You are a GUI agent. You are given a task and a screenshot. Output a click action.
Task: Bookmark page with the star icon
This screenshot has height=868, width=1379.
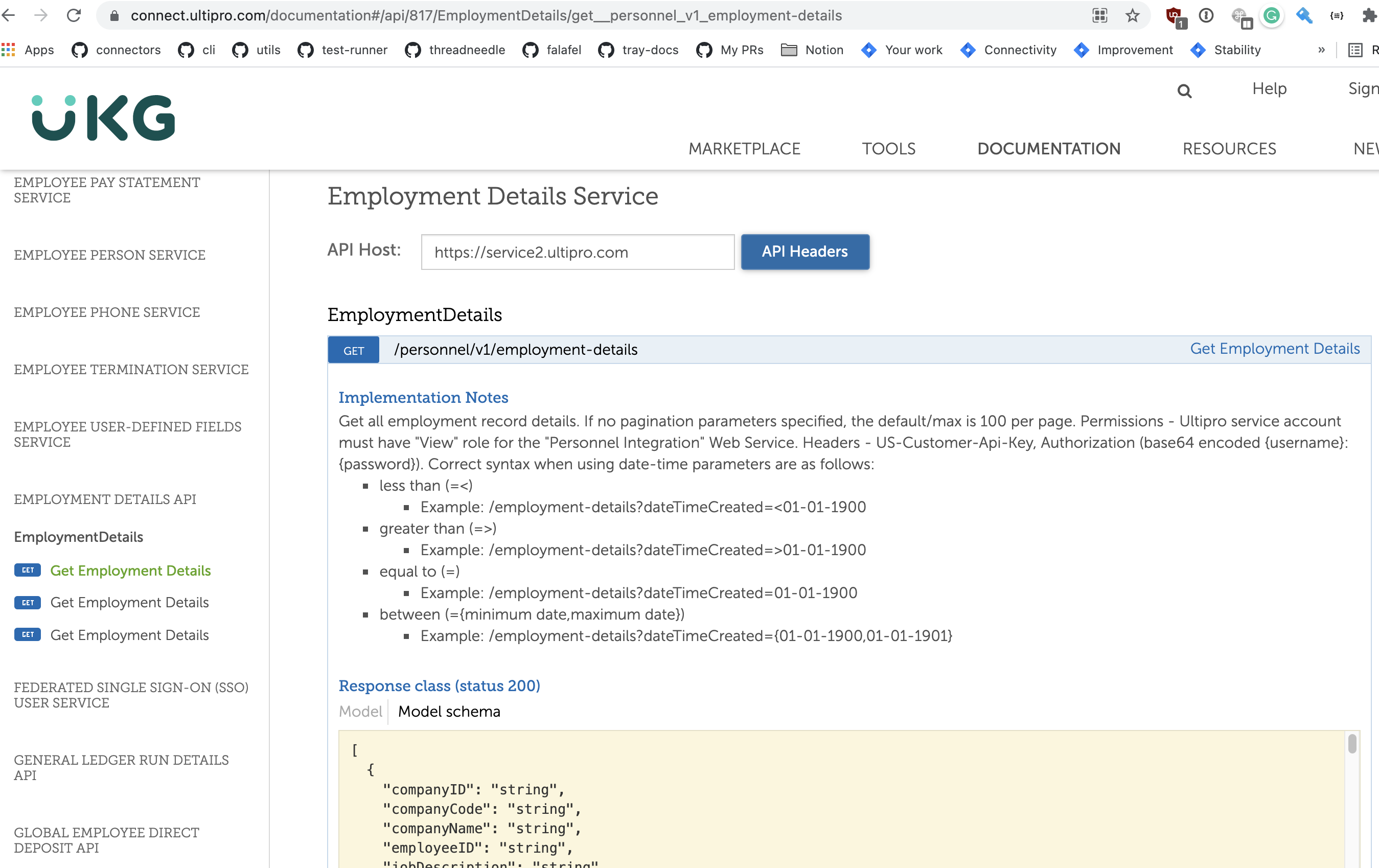click(1132, 15)
